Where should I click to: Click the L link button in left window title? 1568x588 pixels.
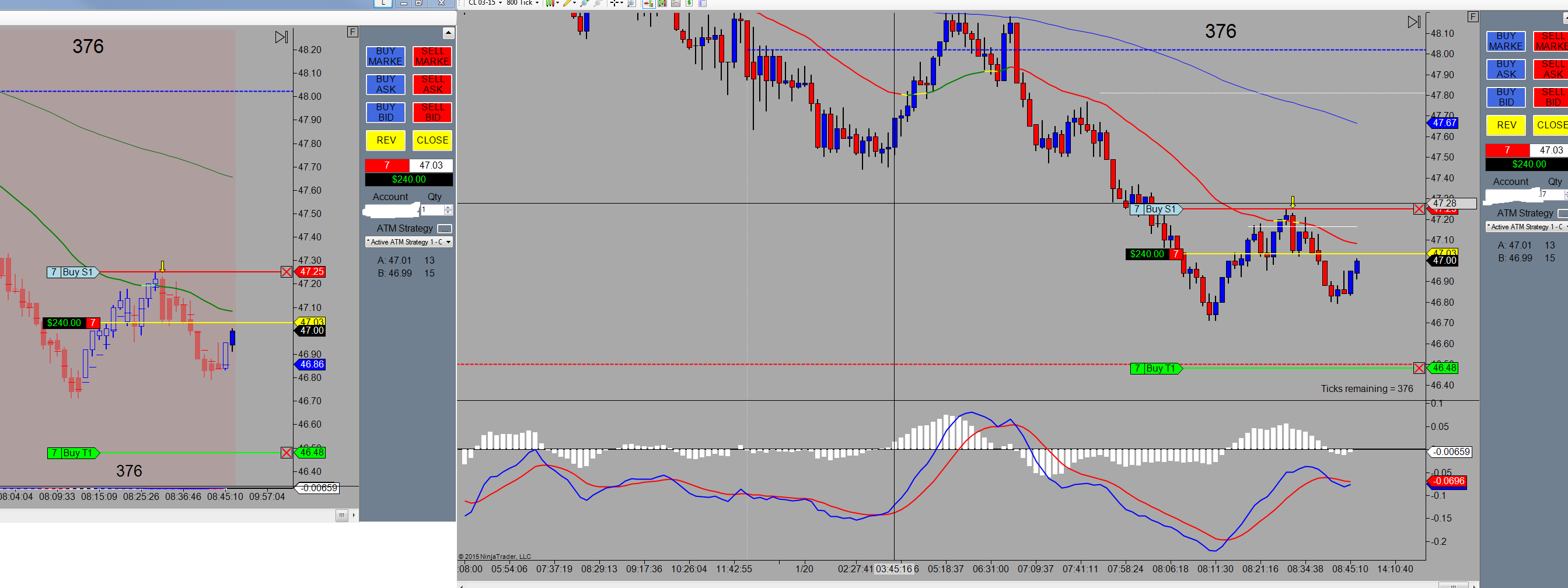(x=383, y=2)
